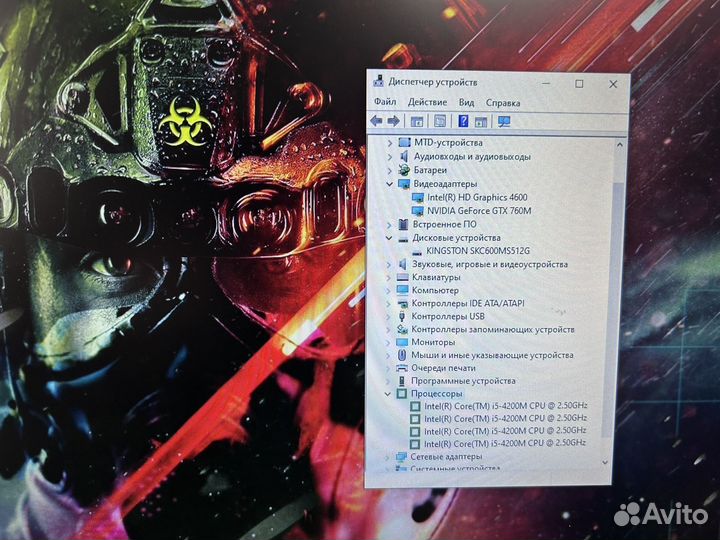This screenshot has height=540, width=720.
Task: Click the Device Manager title bar icon
Action: 378,81
